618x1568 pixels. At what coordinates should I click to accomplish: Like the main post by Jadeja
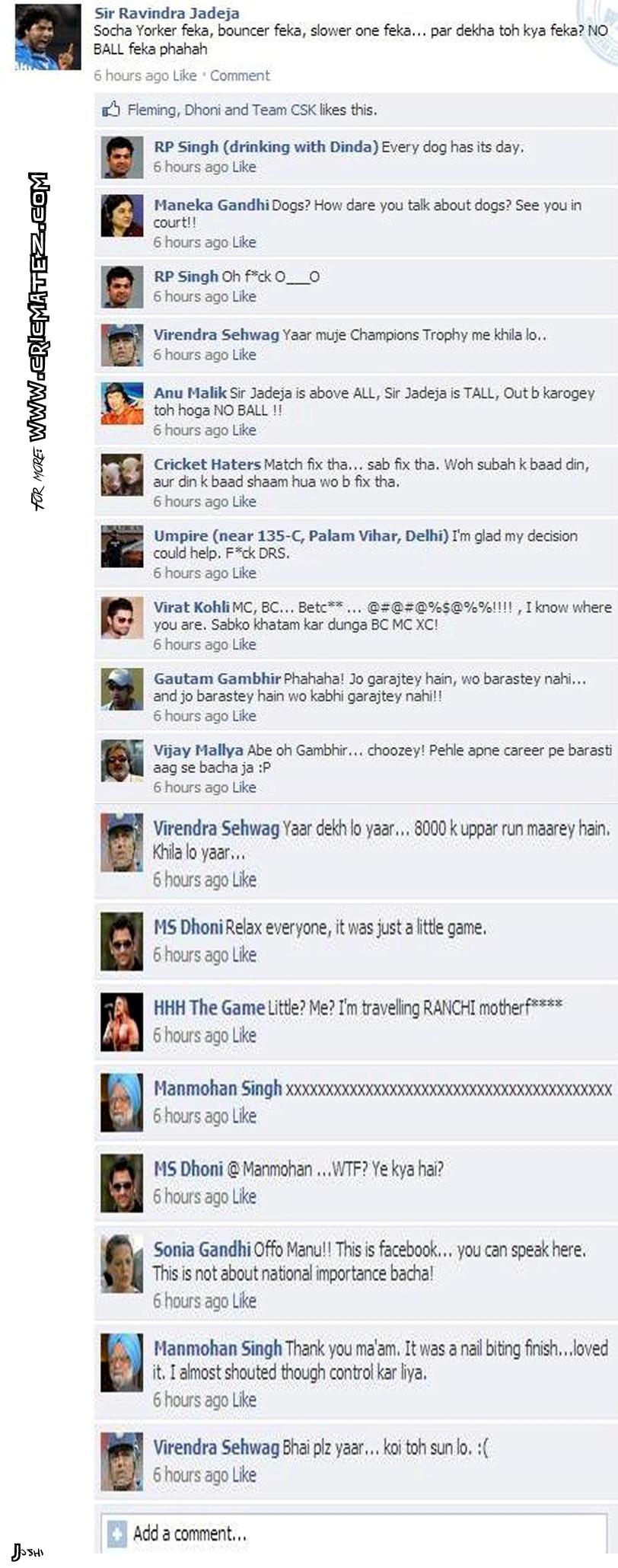(184, 75)
